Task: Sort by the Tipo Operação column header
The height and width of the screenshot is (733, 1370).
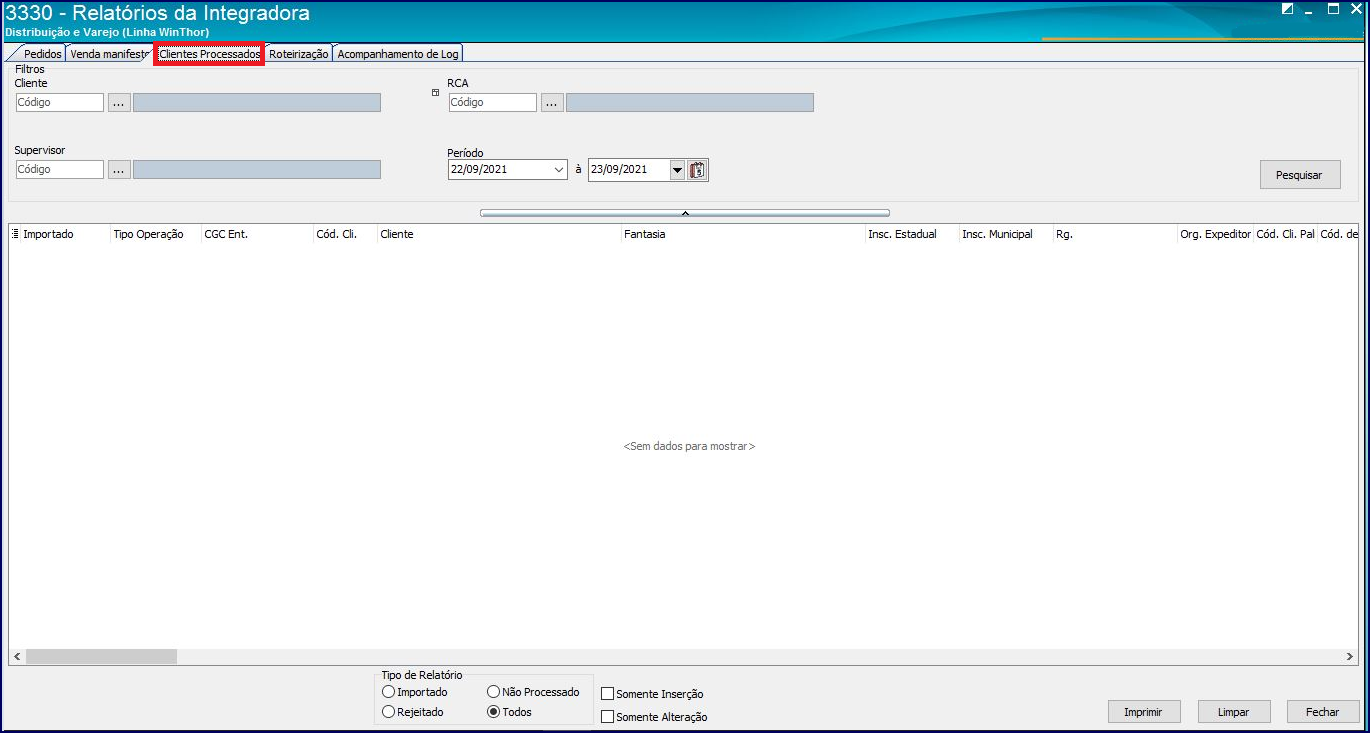Action: pyautogui.click(x=155, y=234)
